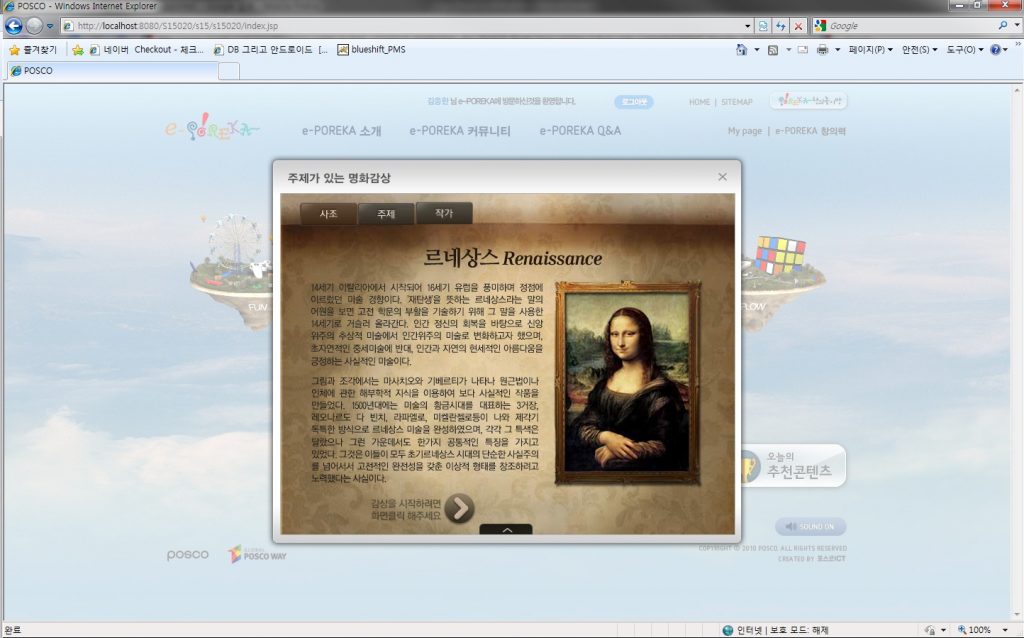Open the 도구(O) tools dropdown
Screen dimensions: 1024x638
point(965,49)
